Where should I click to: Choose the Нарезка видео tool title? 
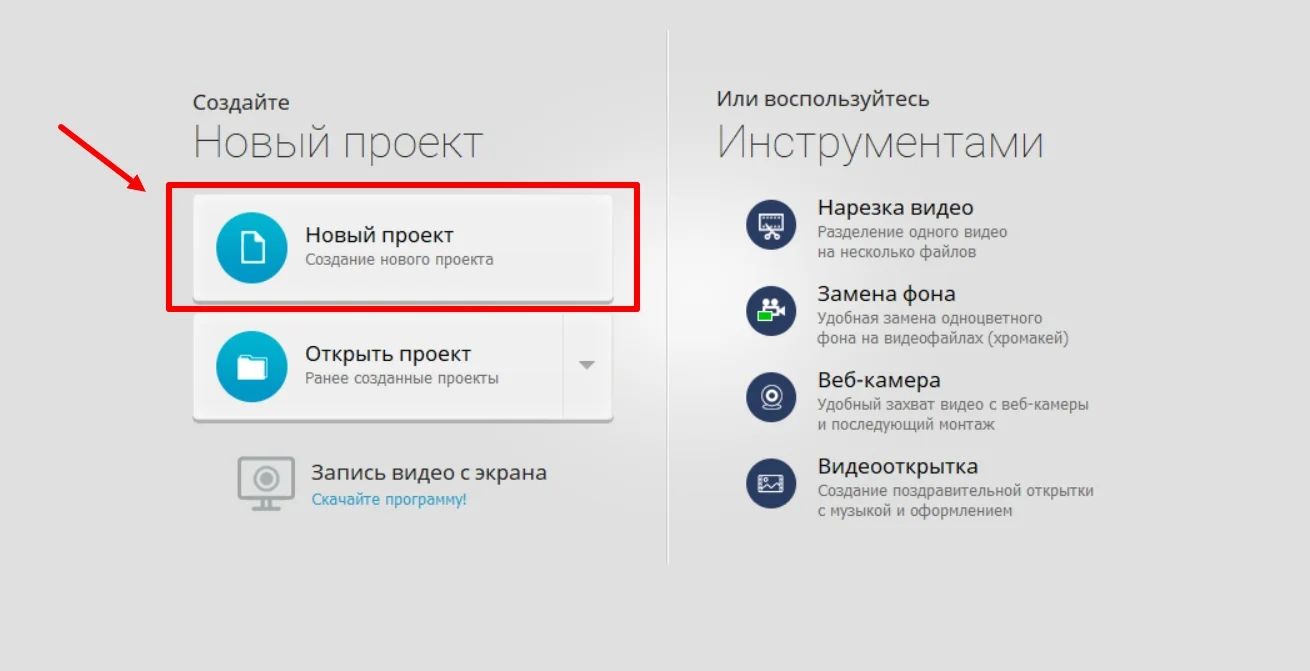[895, 208]
